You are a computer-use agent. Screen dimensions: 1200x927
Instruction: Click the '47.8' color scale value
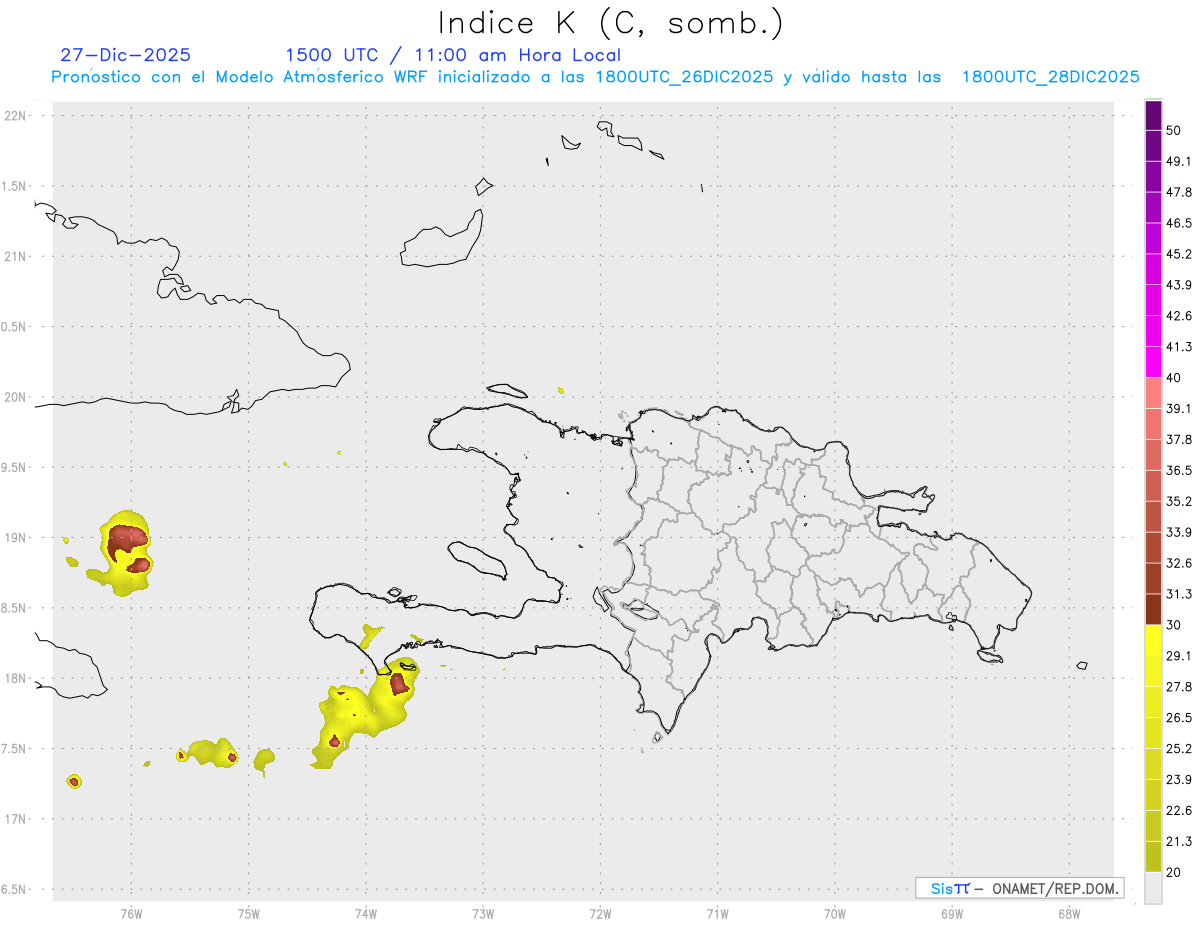point(1179,192)
